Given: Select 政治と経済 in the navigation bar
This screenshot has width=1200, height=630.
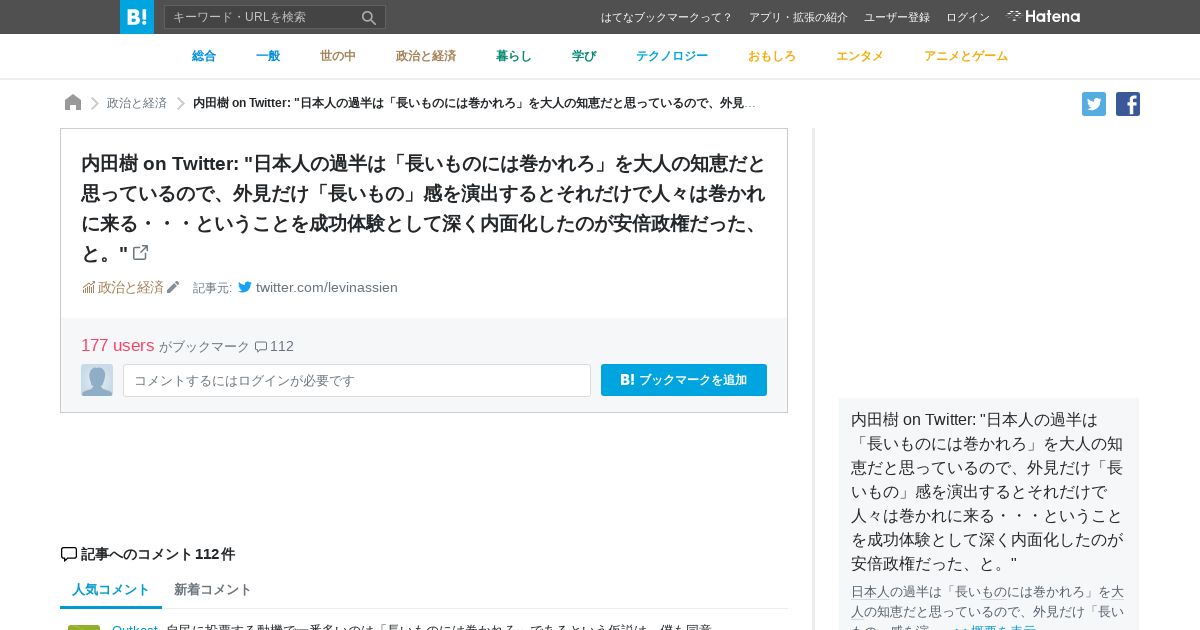Looking at the screenshot, I should (426, 56).
